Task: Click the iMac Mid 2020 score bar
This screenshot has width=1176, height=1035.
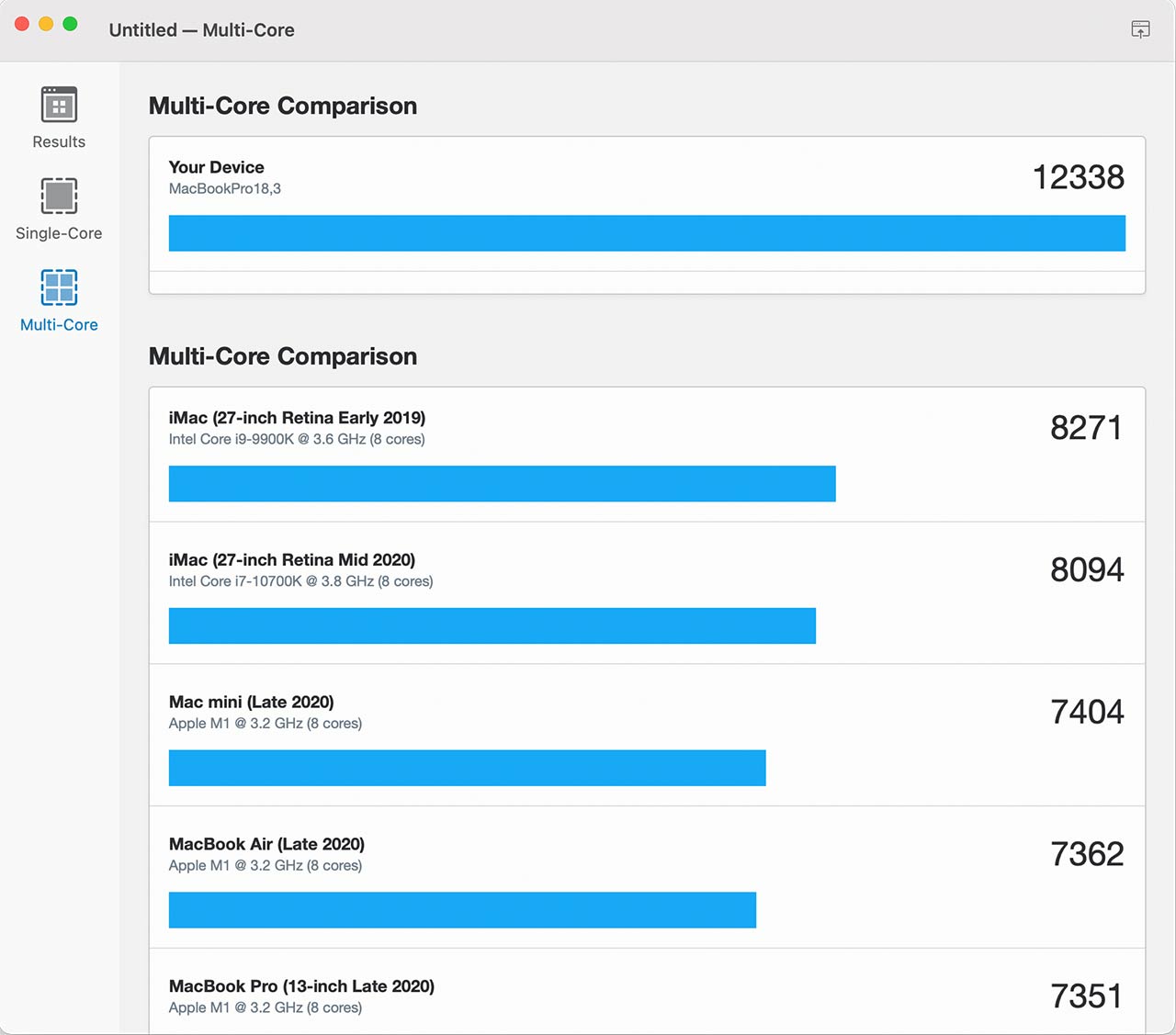Action: (492, 625)
